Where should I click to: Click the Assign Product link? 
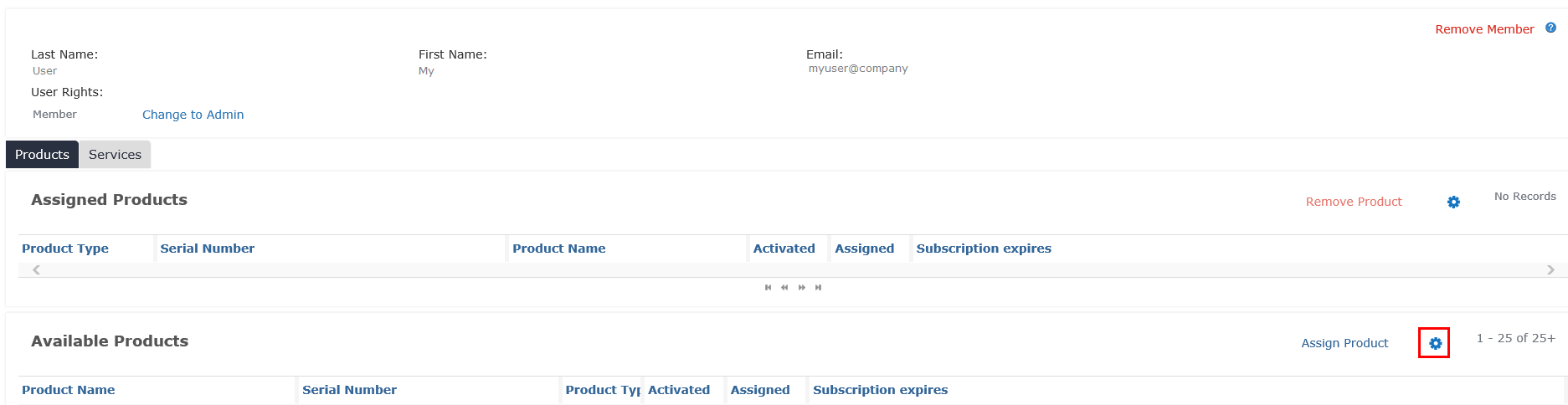click(1344, 343)
